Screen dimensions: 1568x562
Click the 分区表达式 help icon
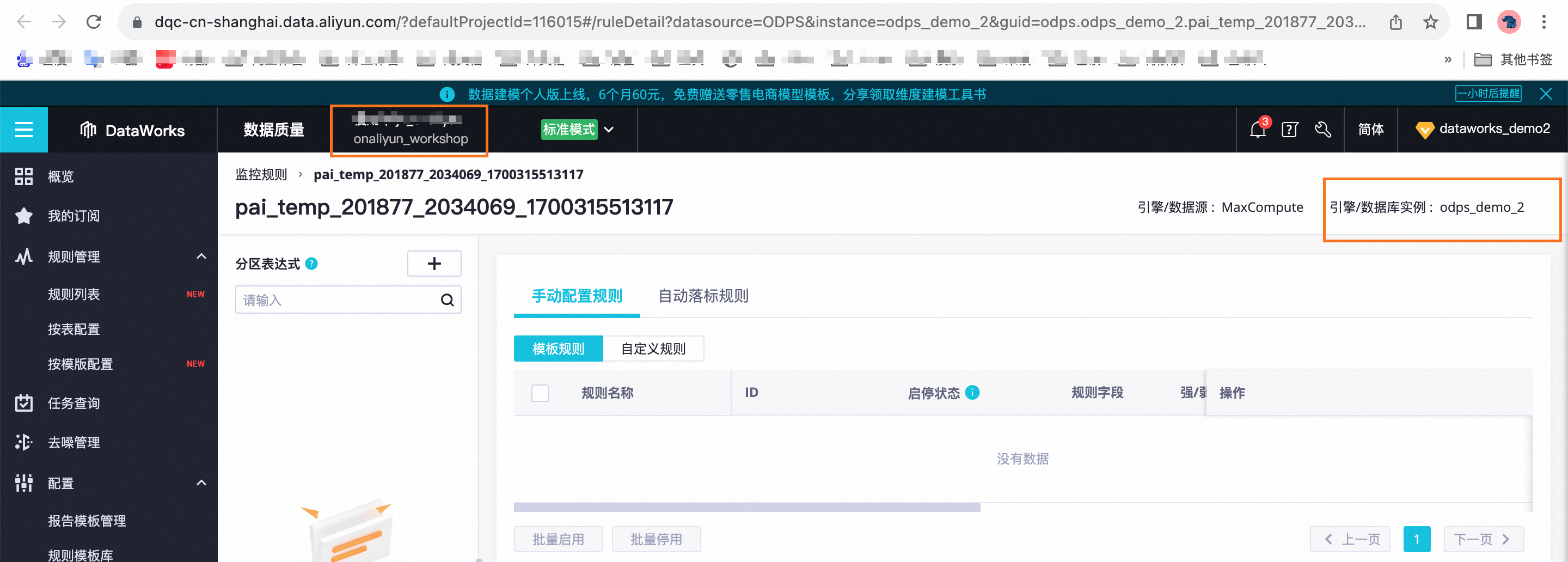click(x=311, y=264)
